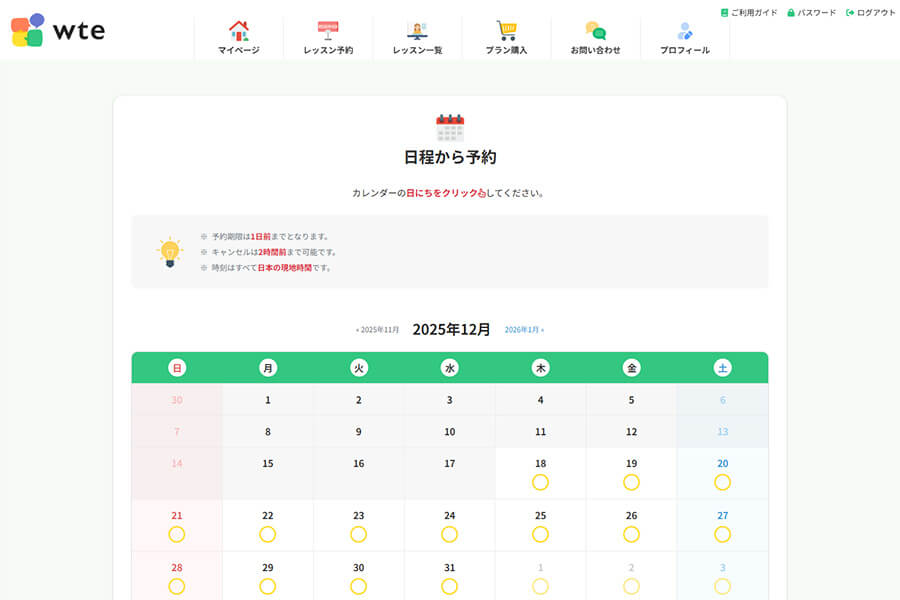Select the マイページ home icon

240,28
